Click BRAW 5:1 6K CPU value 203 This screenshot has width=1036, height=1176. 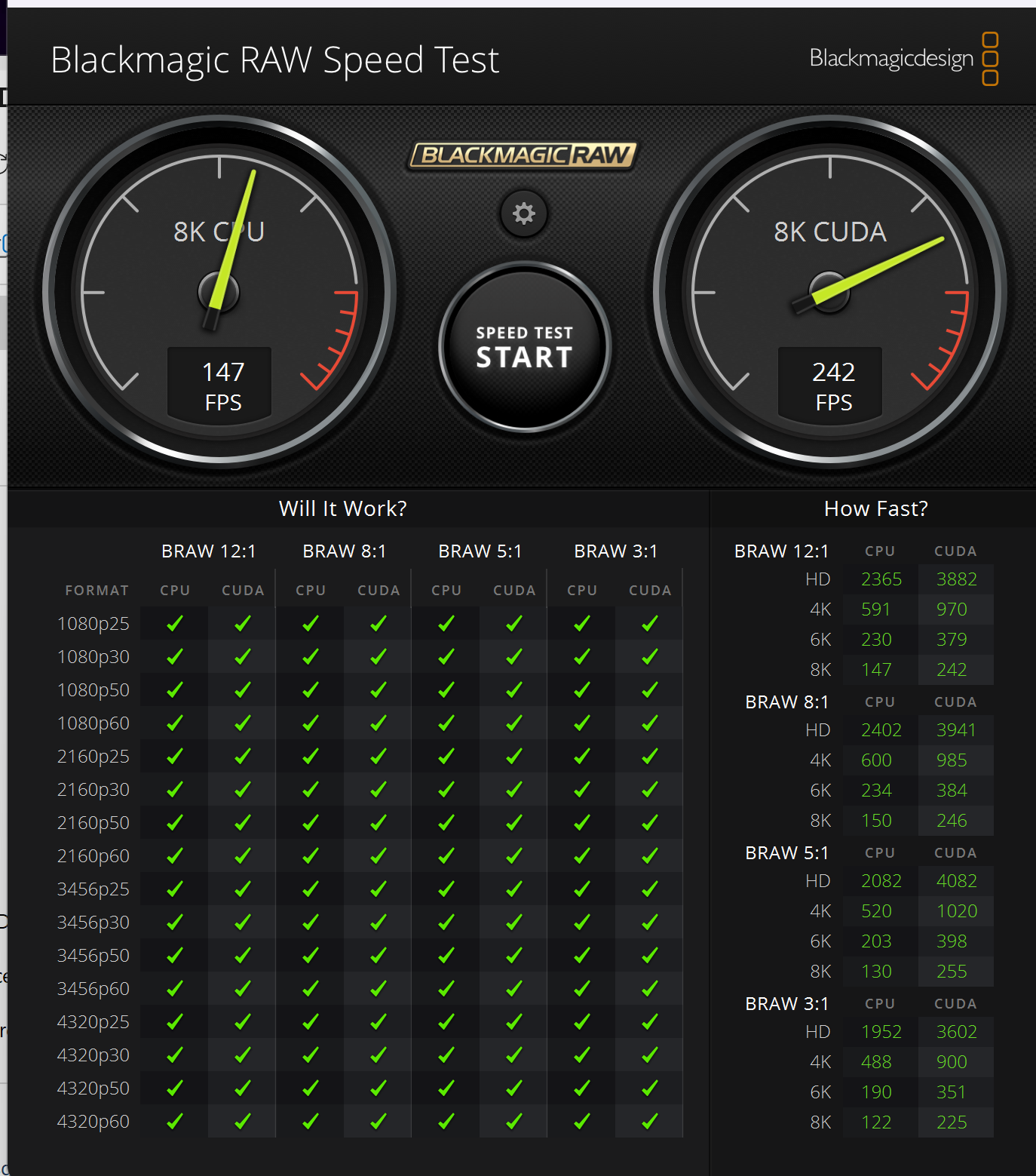tap(876, 941)
